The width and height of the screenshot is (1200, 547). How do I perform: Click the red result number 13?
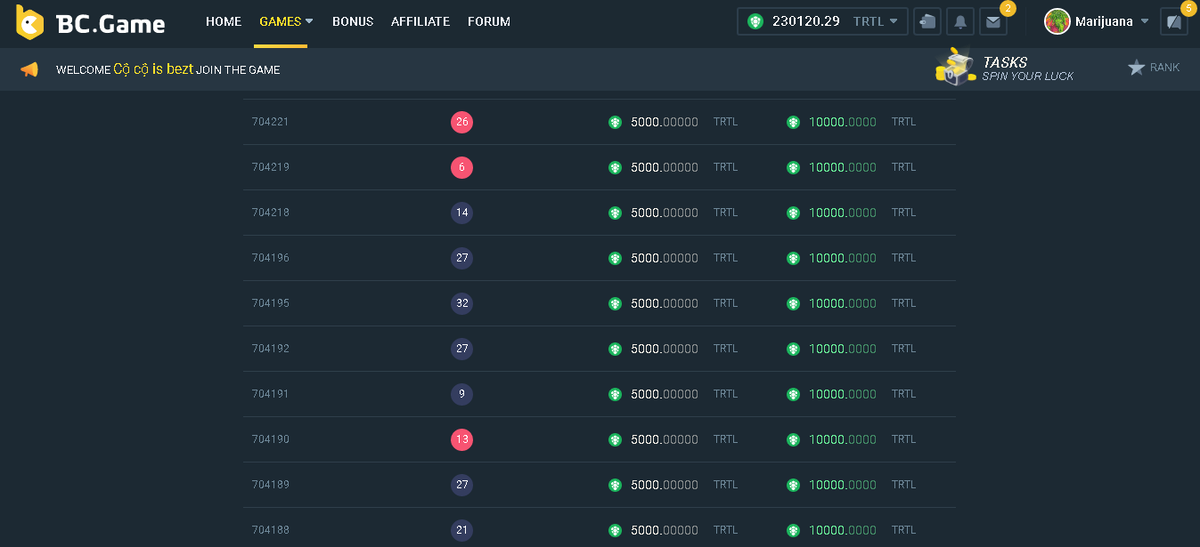click(x=461, y=439)
